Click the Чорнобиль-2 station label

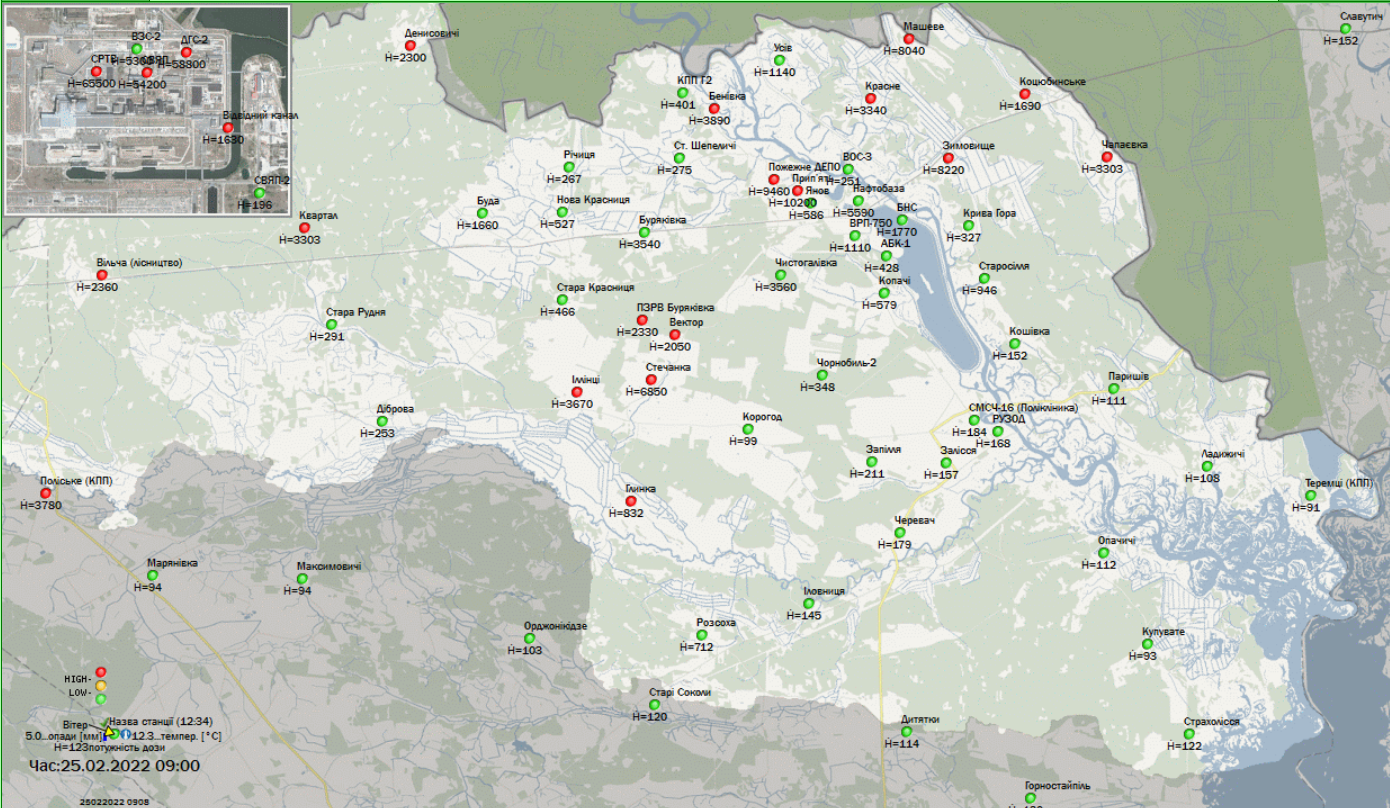tap(846, 362)
